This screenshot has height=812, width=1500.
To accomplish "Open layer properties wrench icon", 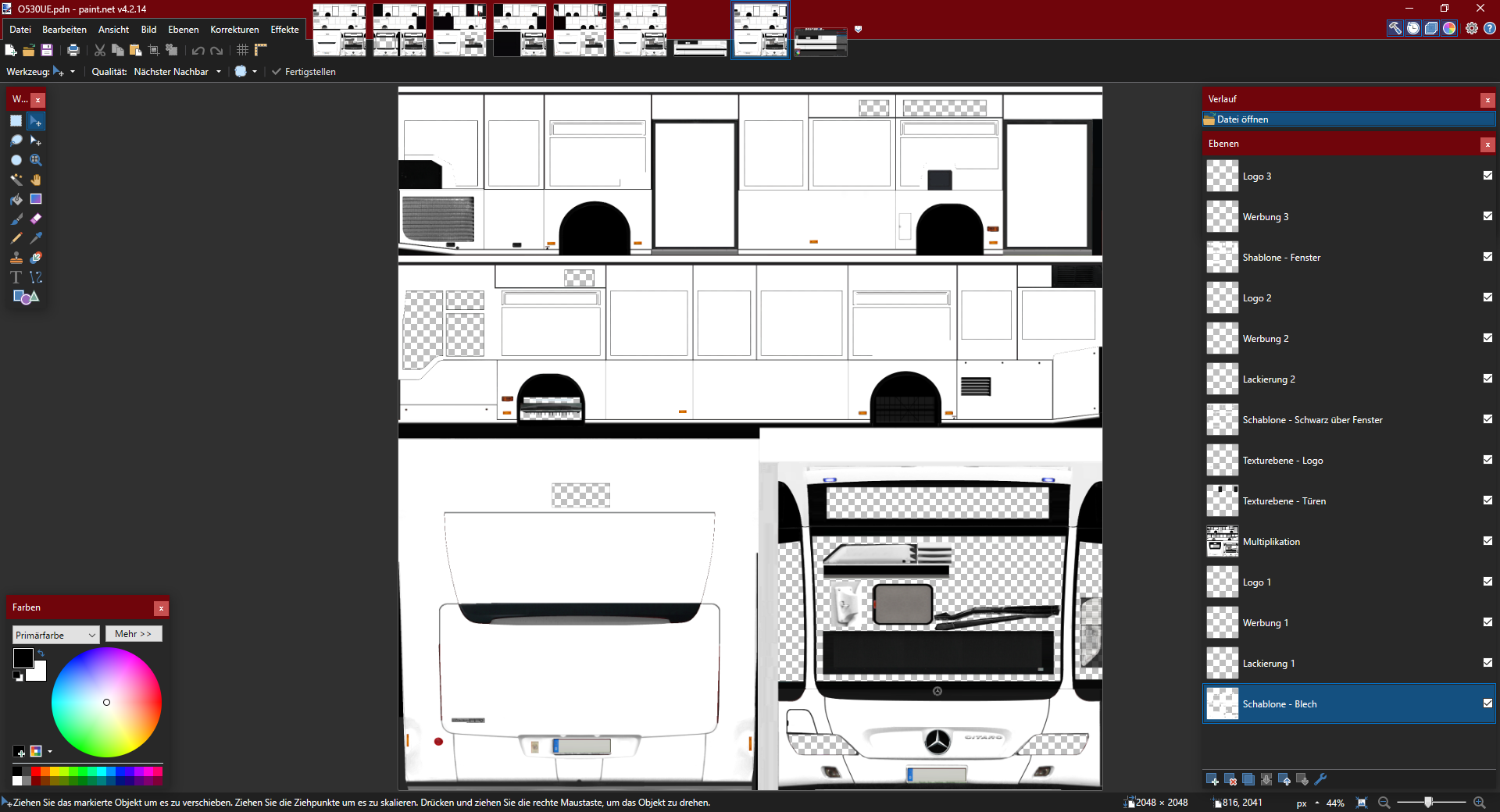I will pyautogui.click(x=1321, y=779).
